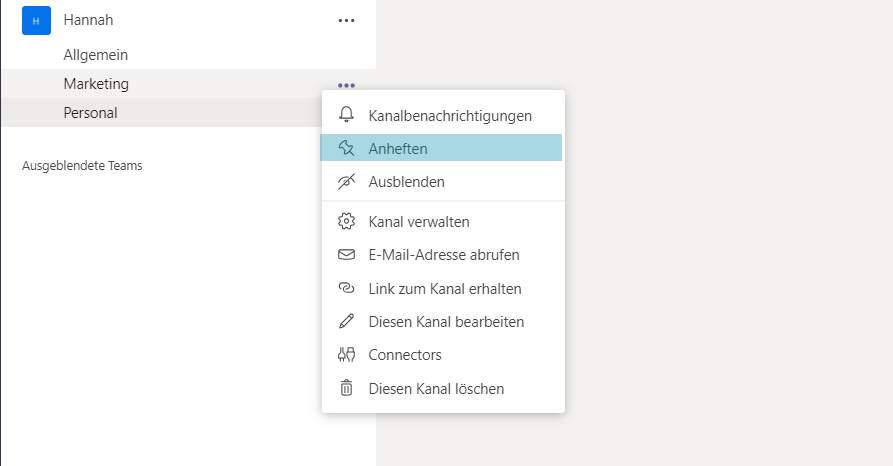Click the envelope icon for E-Mail-Adresse abrufen

coord(346,254)
